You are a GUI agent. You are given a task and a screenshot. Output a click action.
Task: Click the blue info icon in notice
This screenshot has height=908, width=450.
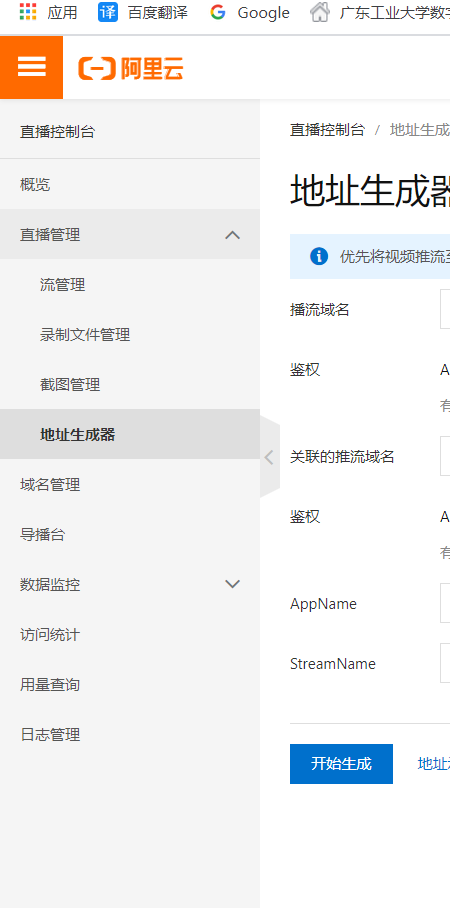319,256
